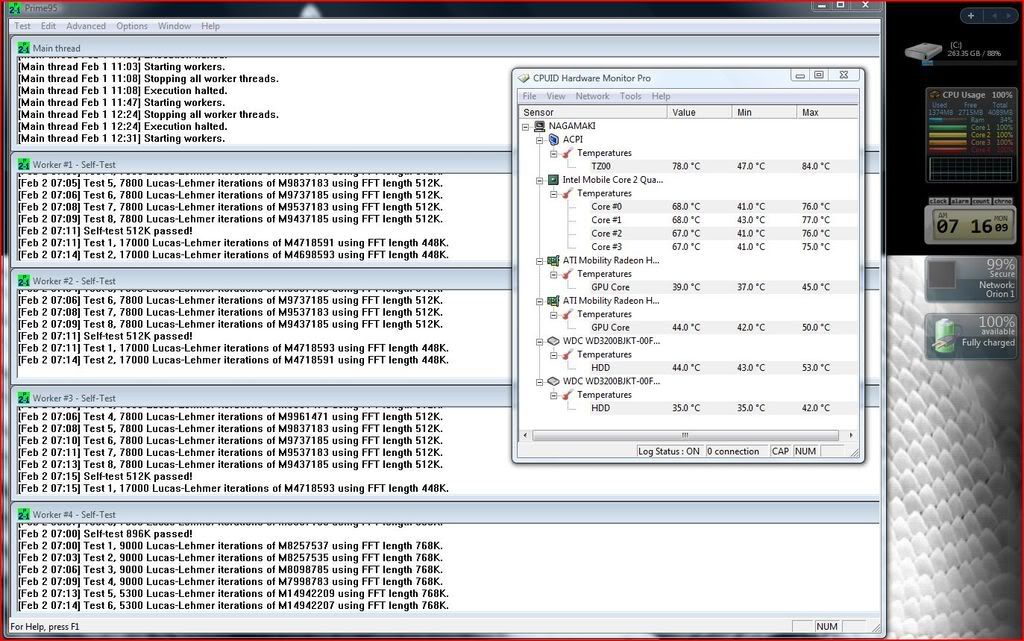
Task: Click the graphics card icon of the ATI entry above 39.0 °C
Action: tap(553, 260)
